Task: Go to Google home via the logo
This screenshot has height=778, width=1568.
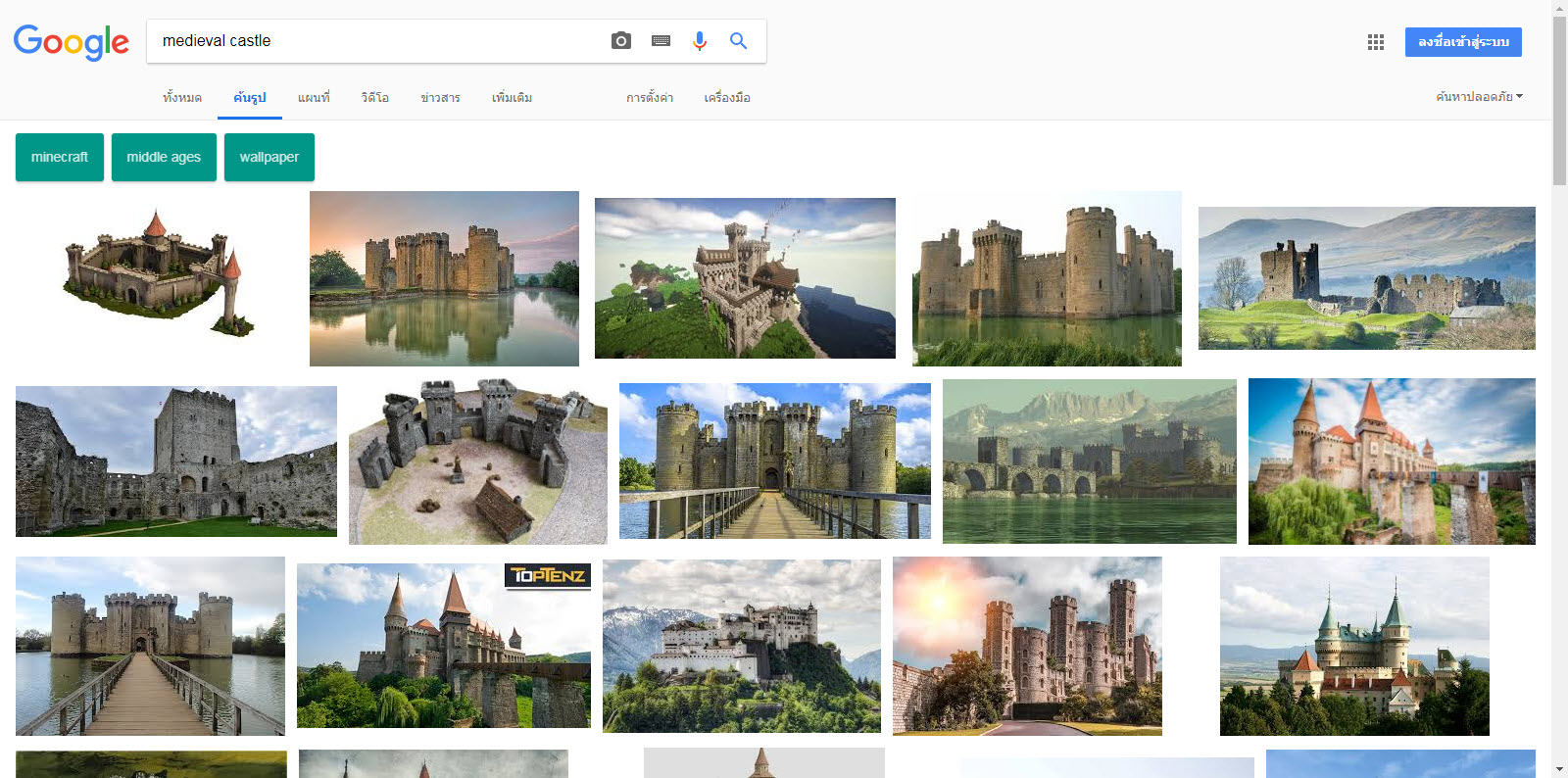Action: (72, 42)
